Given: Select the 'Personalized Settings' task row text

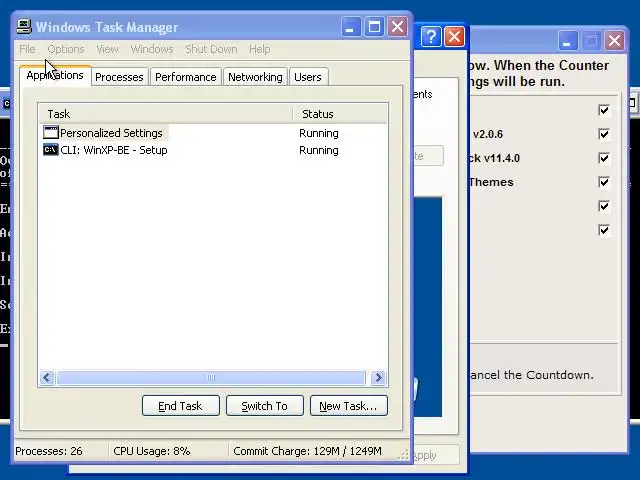Looking at the screenshot, I should pyautogui.click(x=111, y=133).
